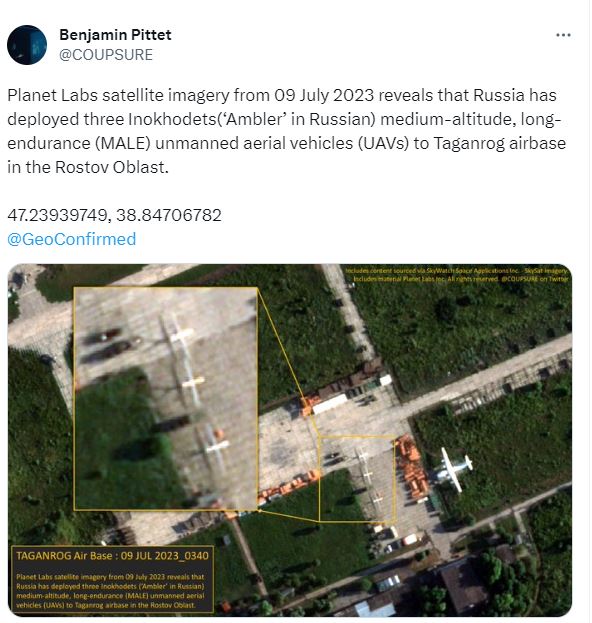Open the @COUPSURE handle link
Screen dimensions: 592x623
tap(106, 55)
